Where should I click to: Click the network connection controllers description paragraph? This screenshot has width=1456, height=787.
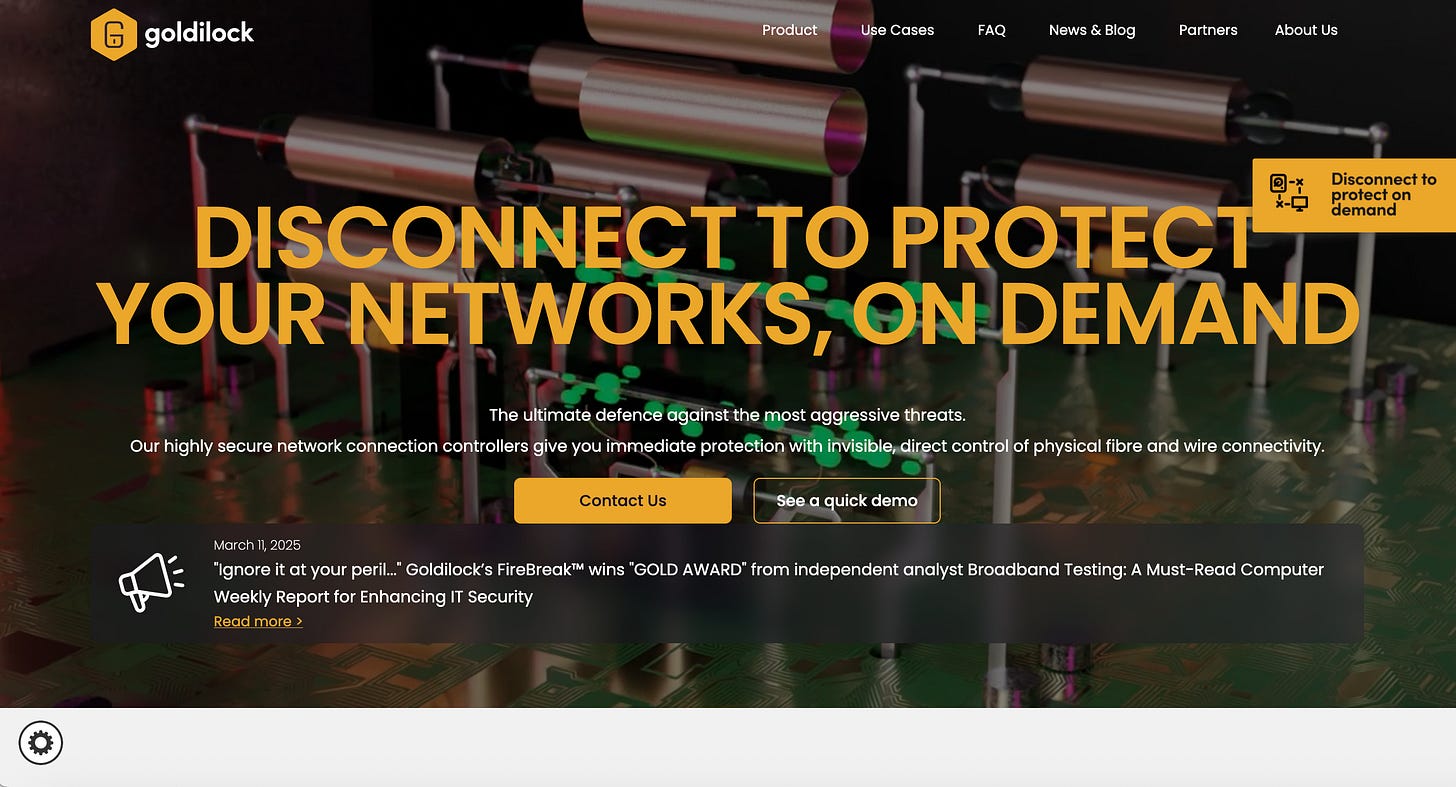[x=727, y=446]
